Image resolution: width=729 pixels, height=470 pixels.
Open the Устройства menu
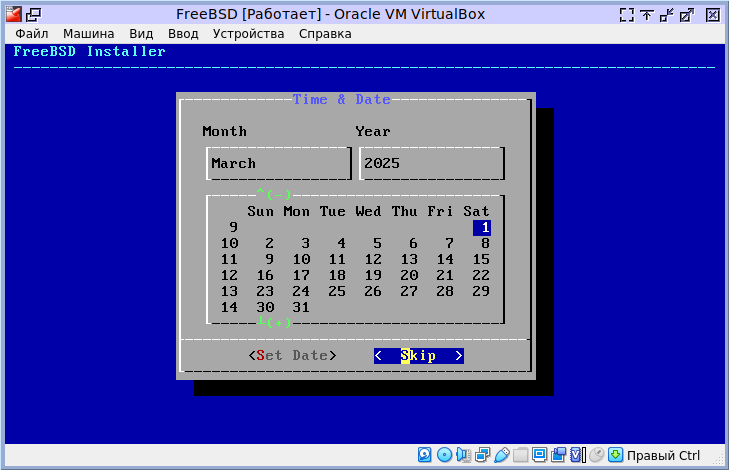click(248, 34)
